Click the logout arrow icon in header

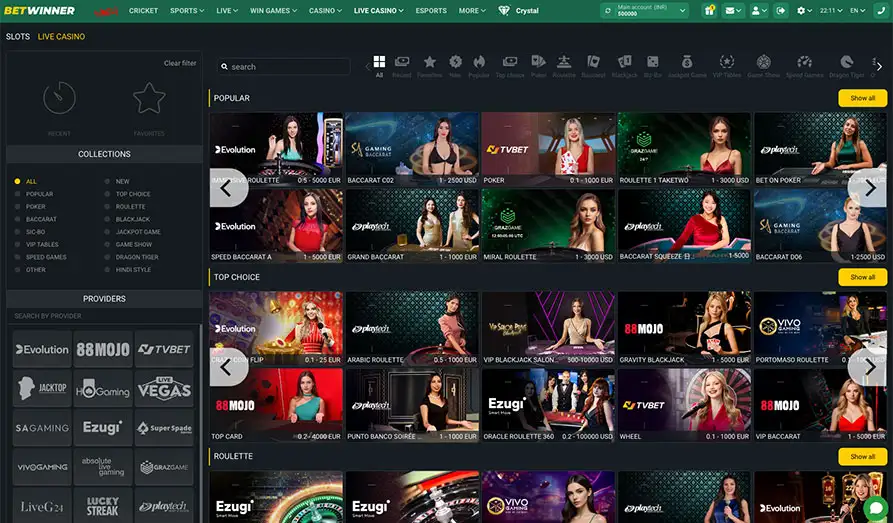click(x=781, y=10)
